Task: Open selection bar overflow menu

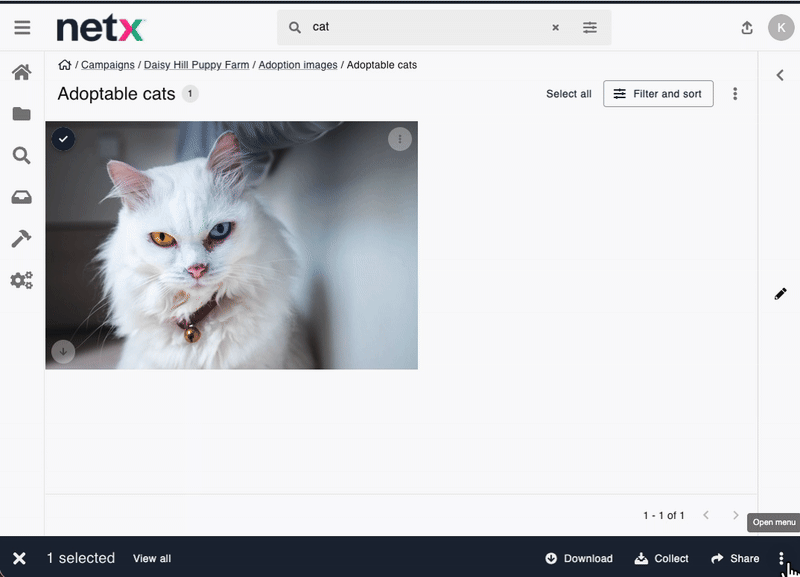Action: [781, 558]
